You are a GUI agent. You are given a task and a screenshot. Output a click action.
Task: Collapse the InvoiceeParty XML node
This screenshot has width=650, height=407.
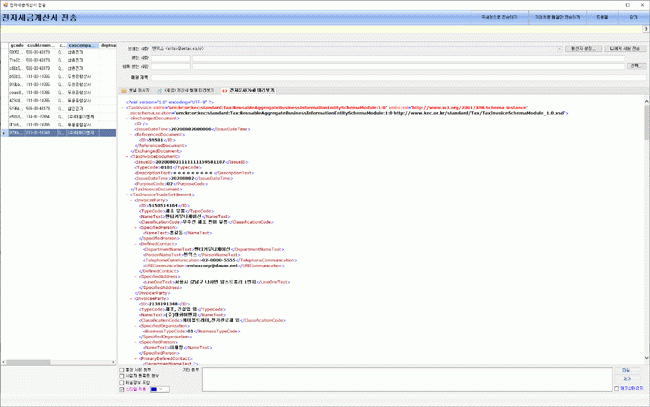[131, 298]
